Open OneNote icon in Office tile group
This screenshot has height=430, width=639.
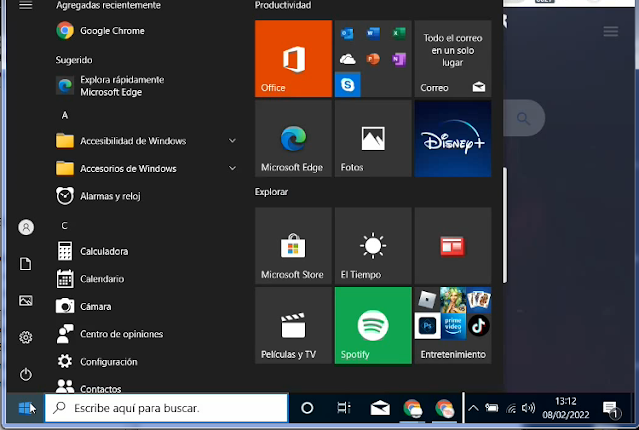click(x=399, y=59)
